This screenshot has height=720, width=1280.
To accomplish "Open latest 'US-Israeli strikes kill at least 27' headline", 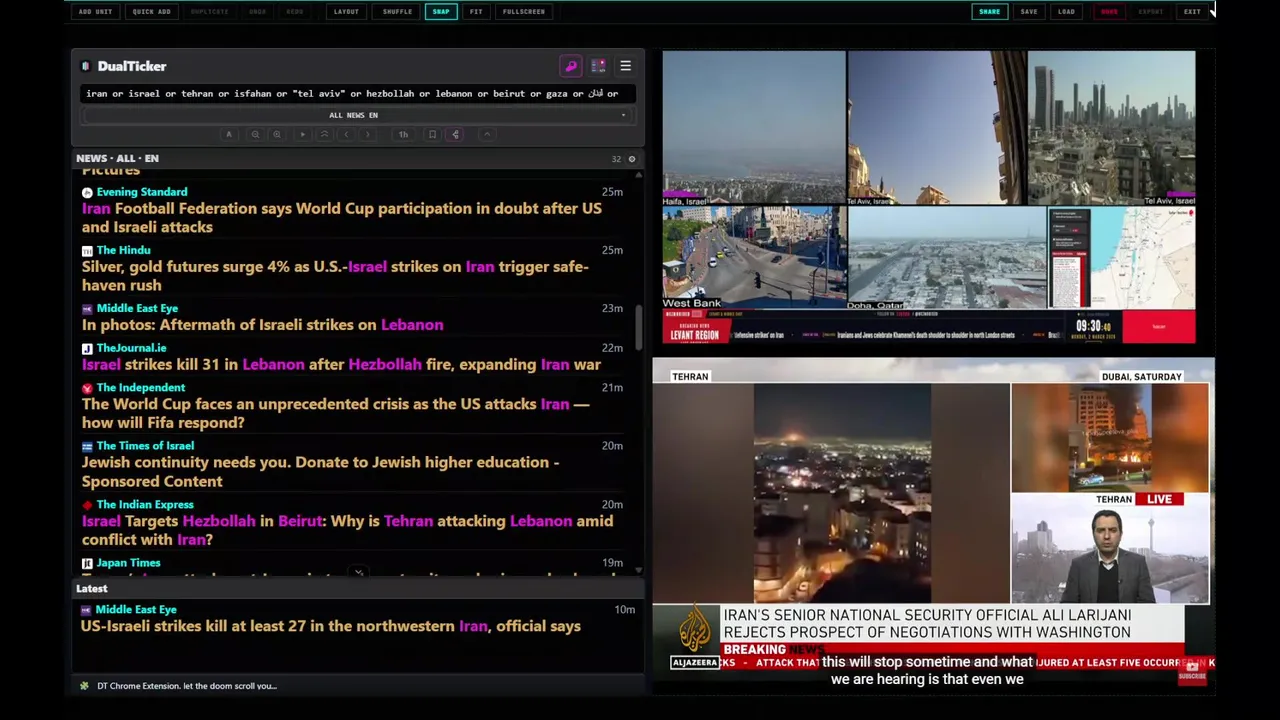I will (331, 626).
